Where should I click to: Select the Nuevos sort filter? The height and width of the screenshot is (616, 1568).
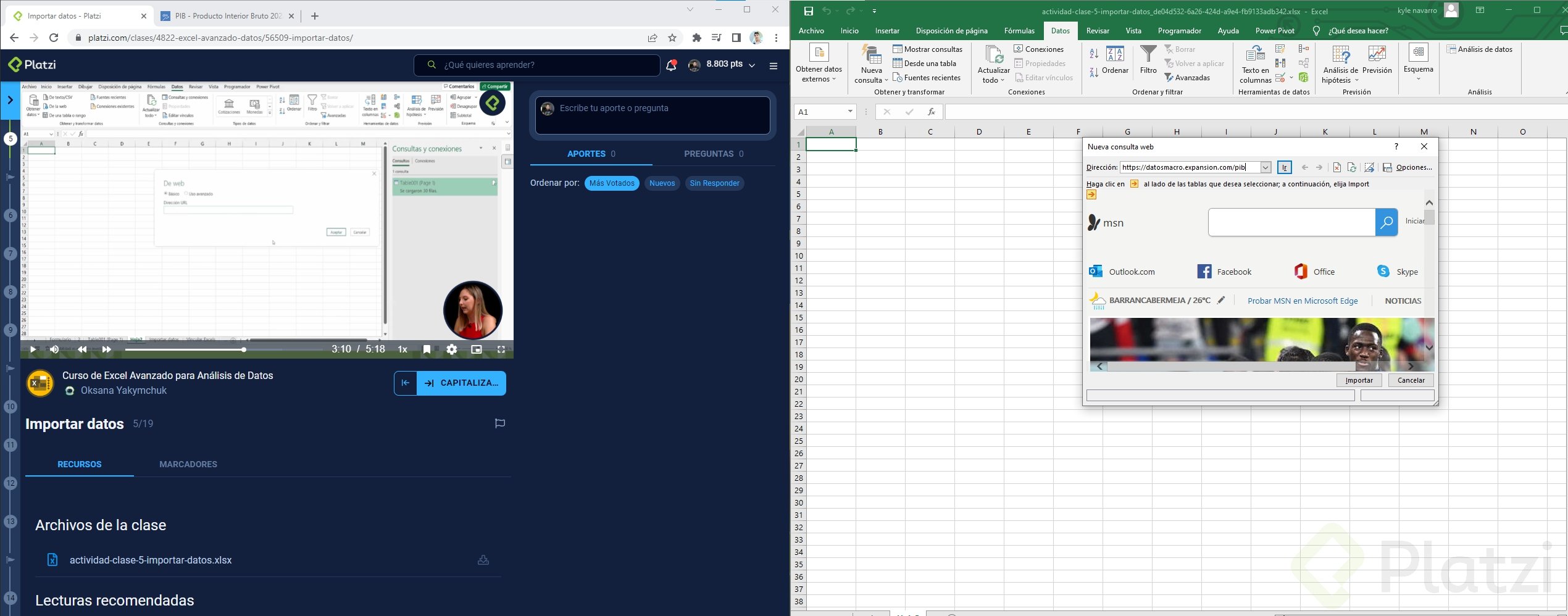[x=662, y=183]
